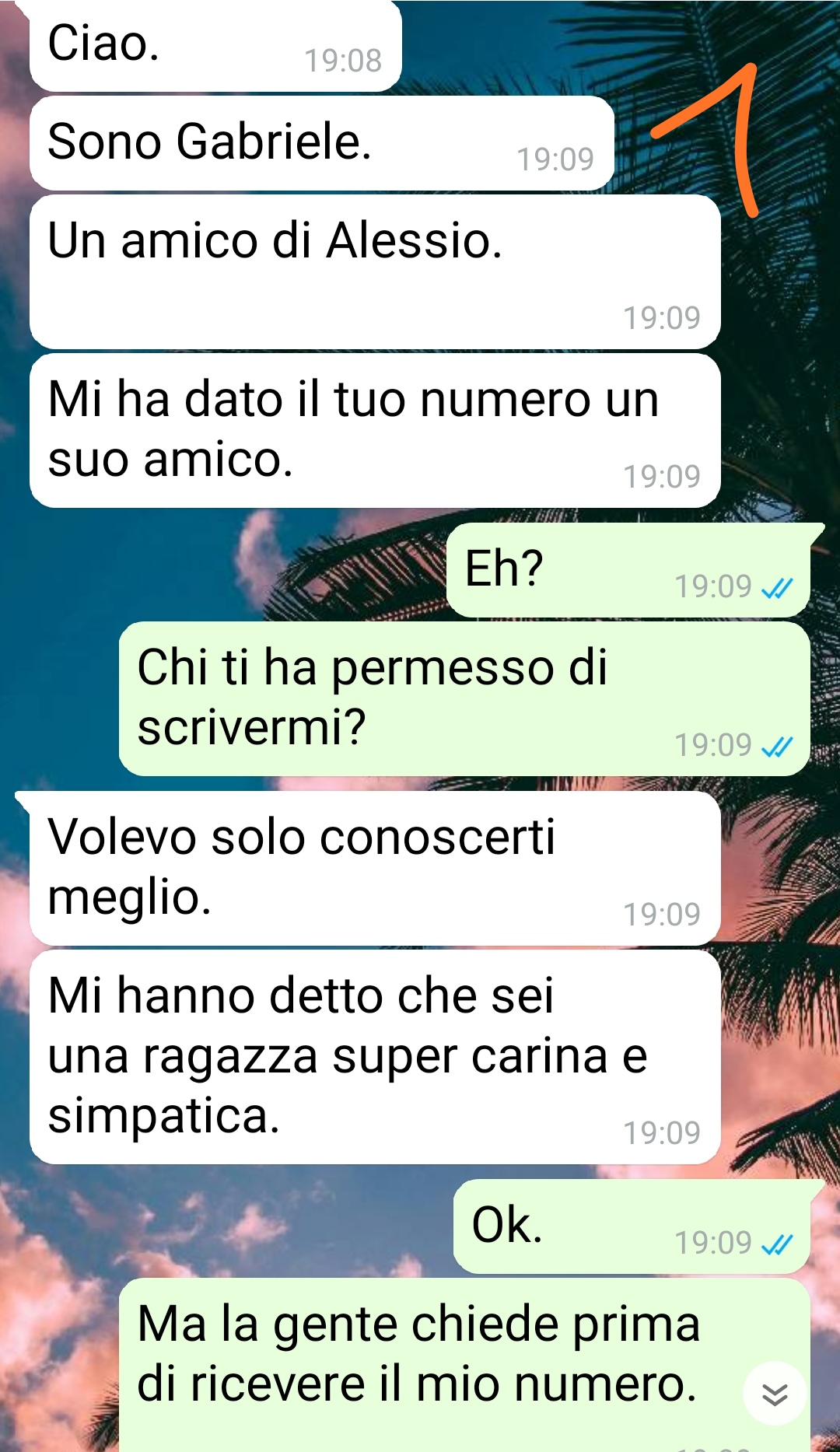The height and width of the screenshot is (1452, 840).
Task: Tap the read ticks on 'Ok.' message
Action: tap(777, 1244)
